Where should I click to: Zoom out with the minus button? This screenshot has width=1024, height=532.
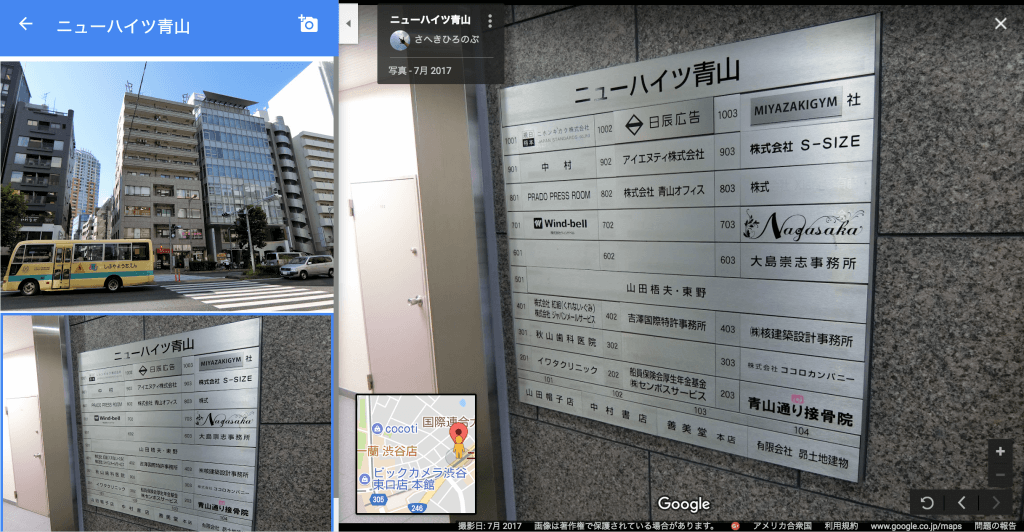1000,475
